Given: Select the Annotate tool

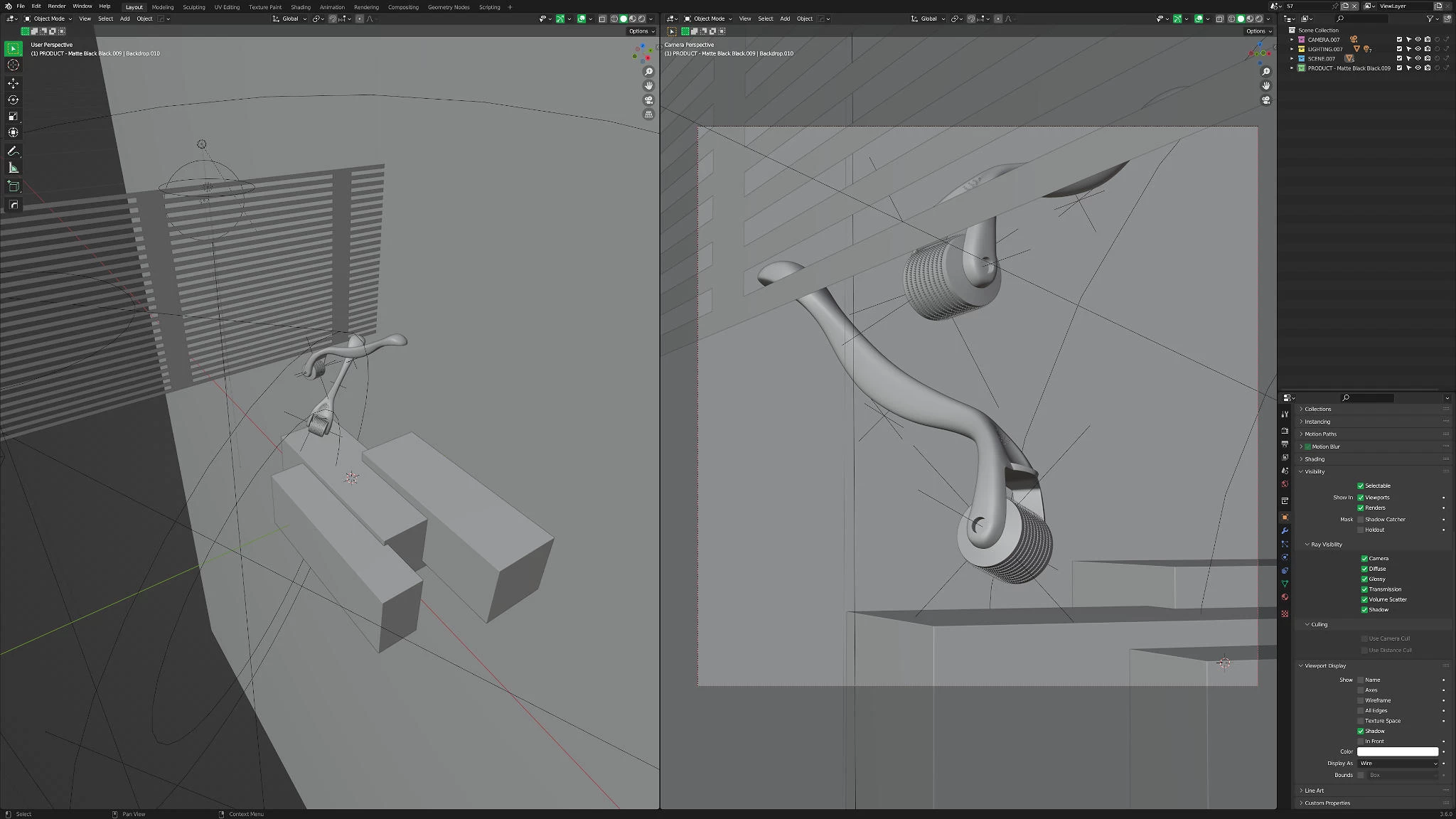Looking at the screenshot, I should pos(13,151).
